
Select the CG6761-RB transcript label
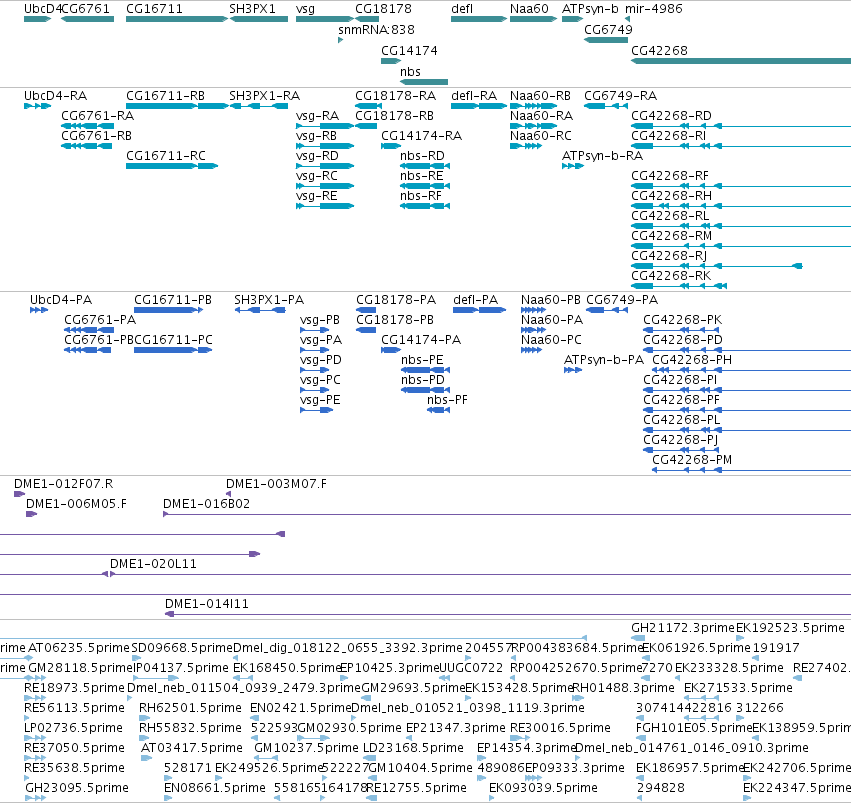[x=97, y=136]
